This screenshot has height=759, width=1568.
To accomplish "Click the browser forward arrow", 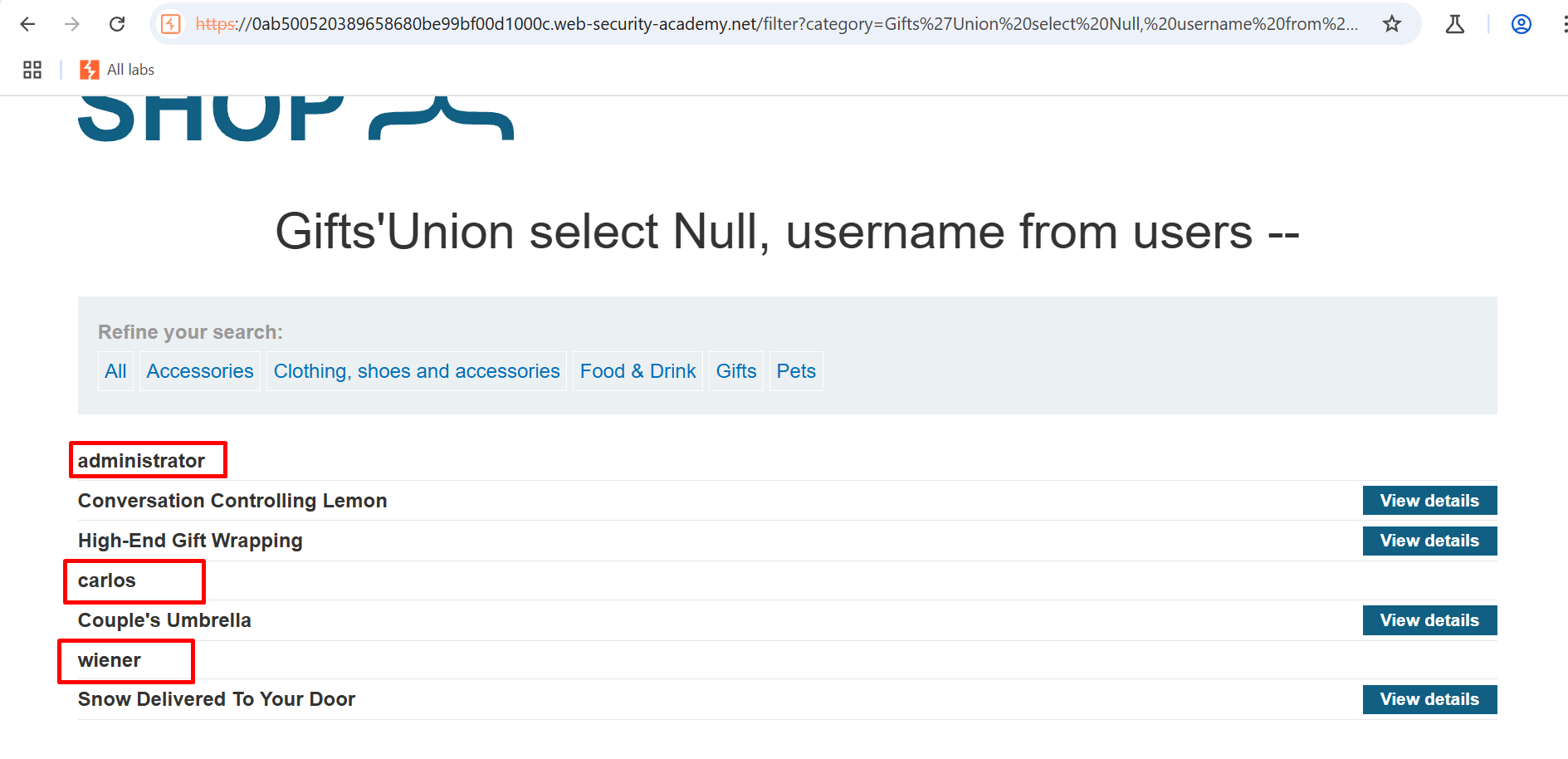I will [72, 24].
